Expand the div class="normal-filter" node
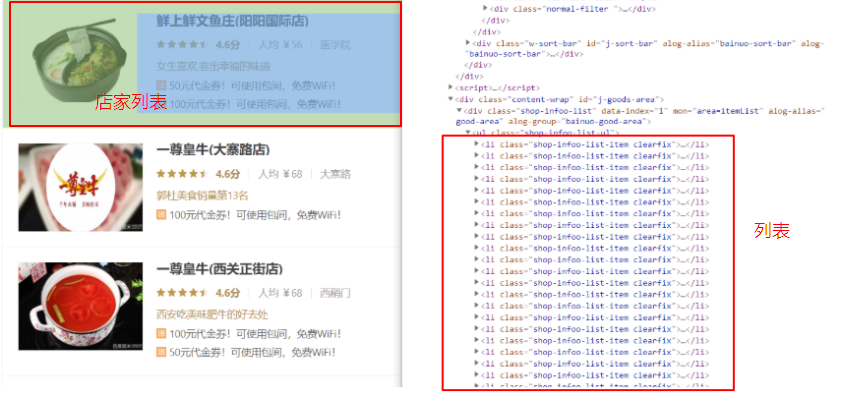 click(485, 8)
